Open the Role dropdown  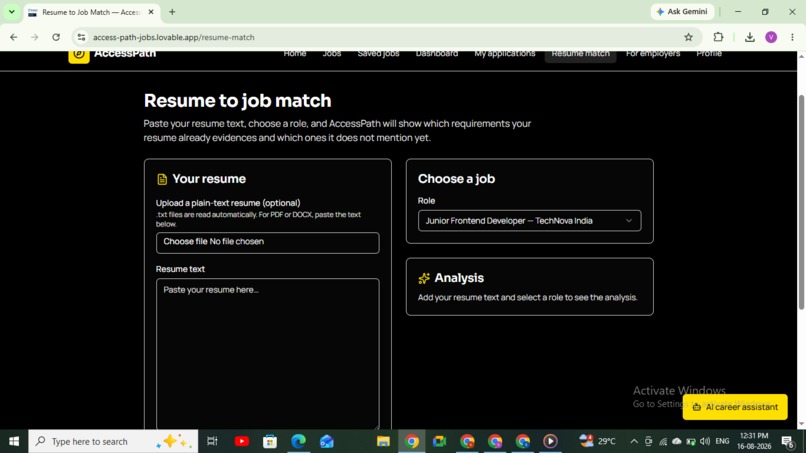pos(529,221)
